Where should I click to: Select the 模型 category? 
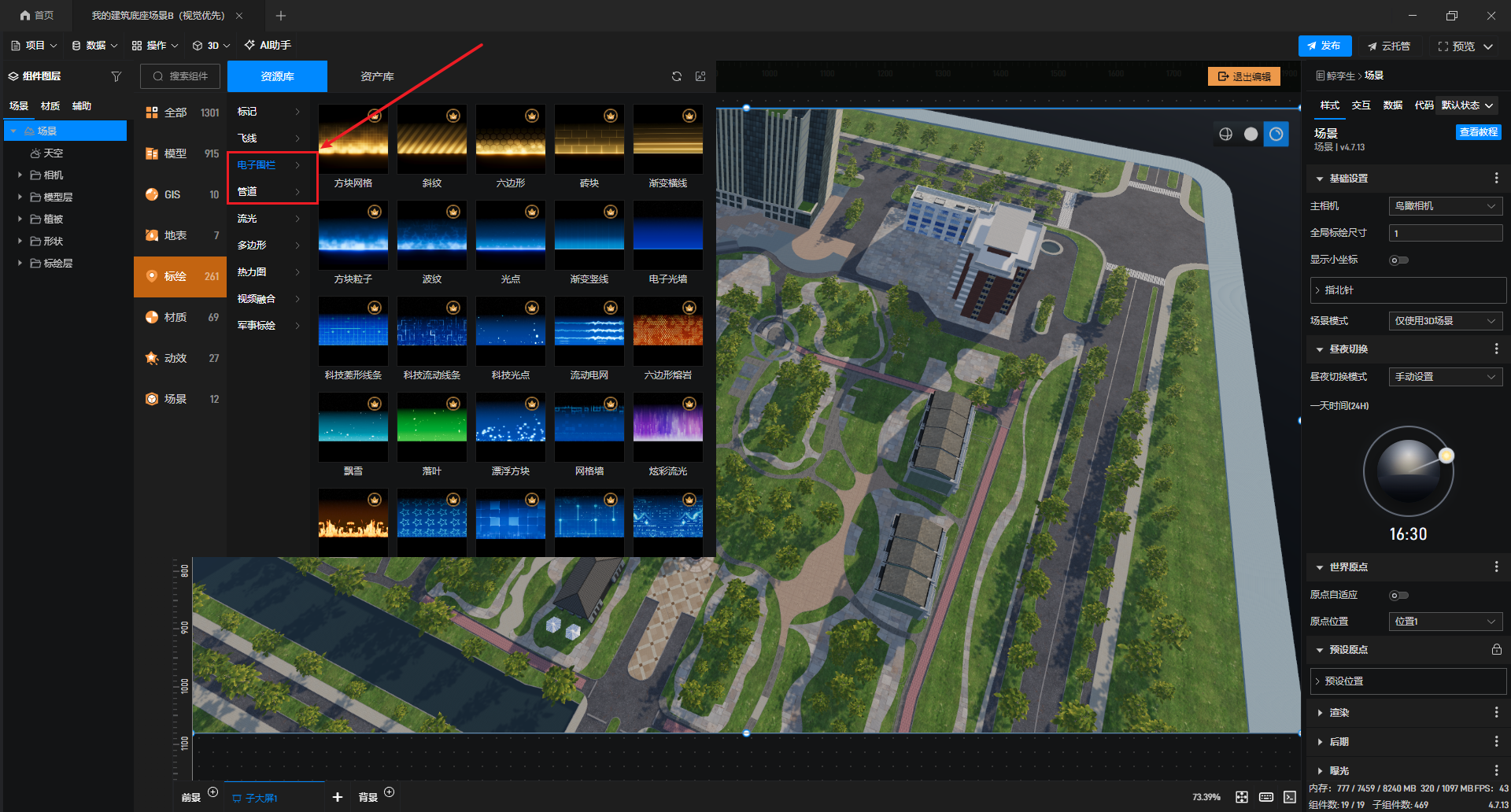coord(180,153)
